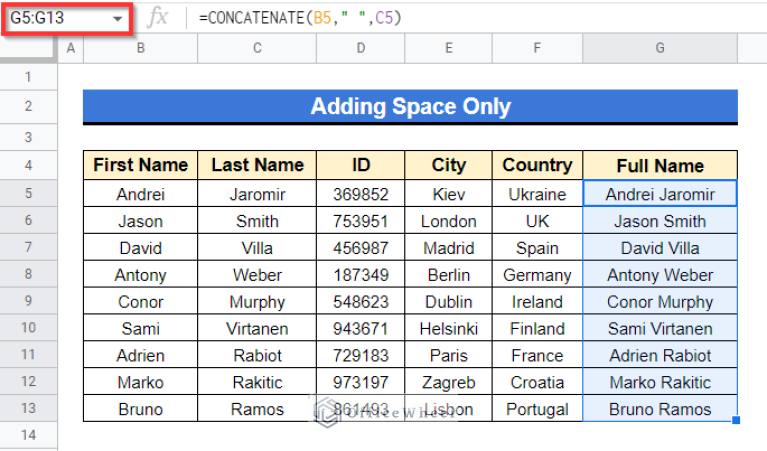Screen dimensions: 767x451
Task: Select the 'Croatia' cell
Action: point(537,382)
